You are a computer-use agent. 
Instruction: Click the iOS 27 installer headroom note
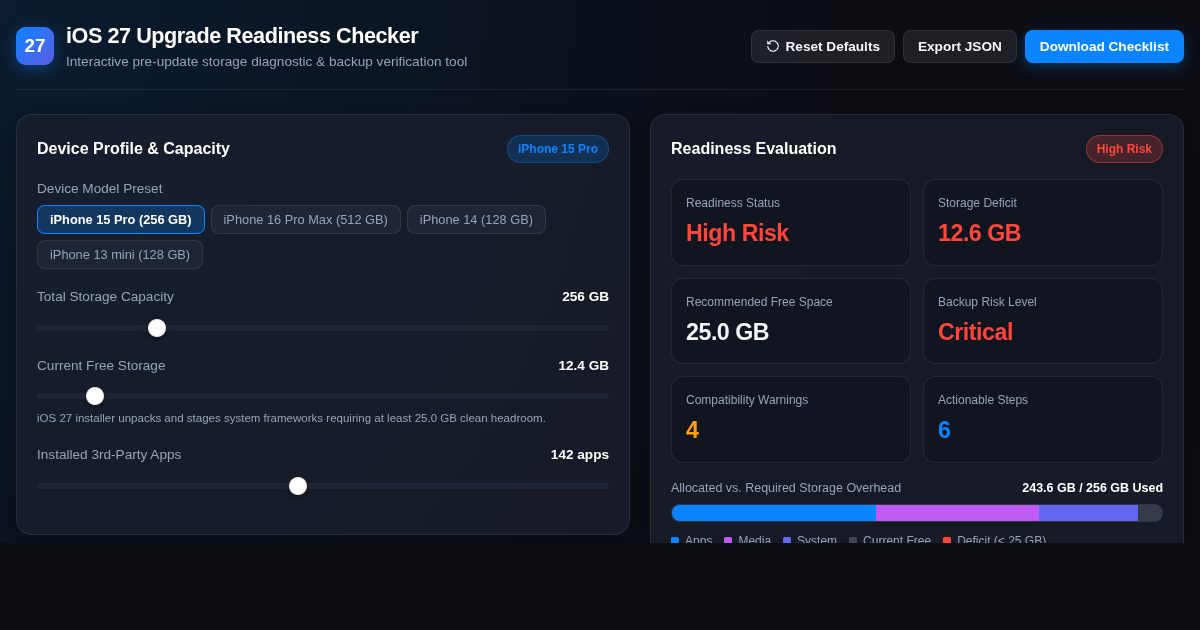[x=291, y=418]
